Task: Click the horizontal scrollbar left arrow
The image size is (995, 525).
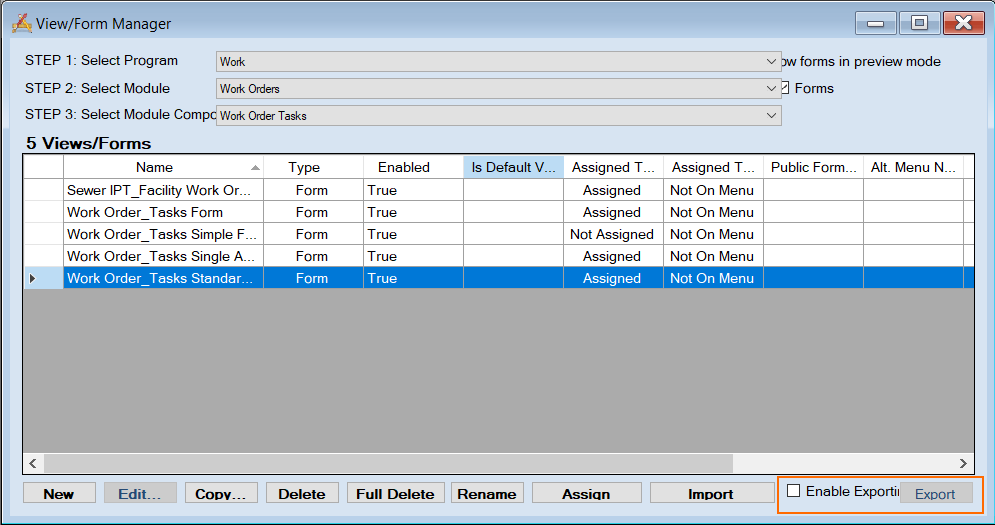Action: [33, 463]
